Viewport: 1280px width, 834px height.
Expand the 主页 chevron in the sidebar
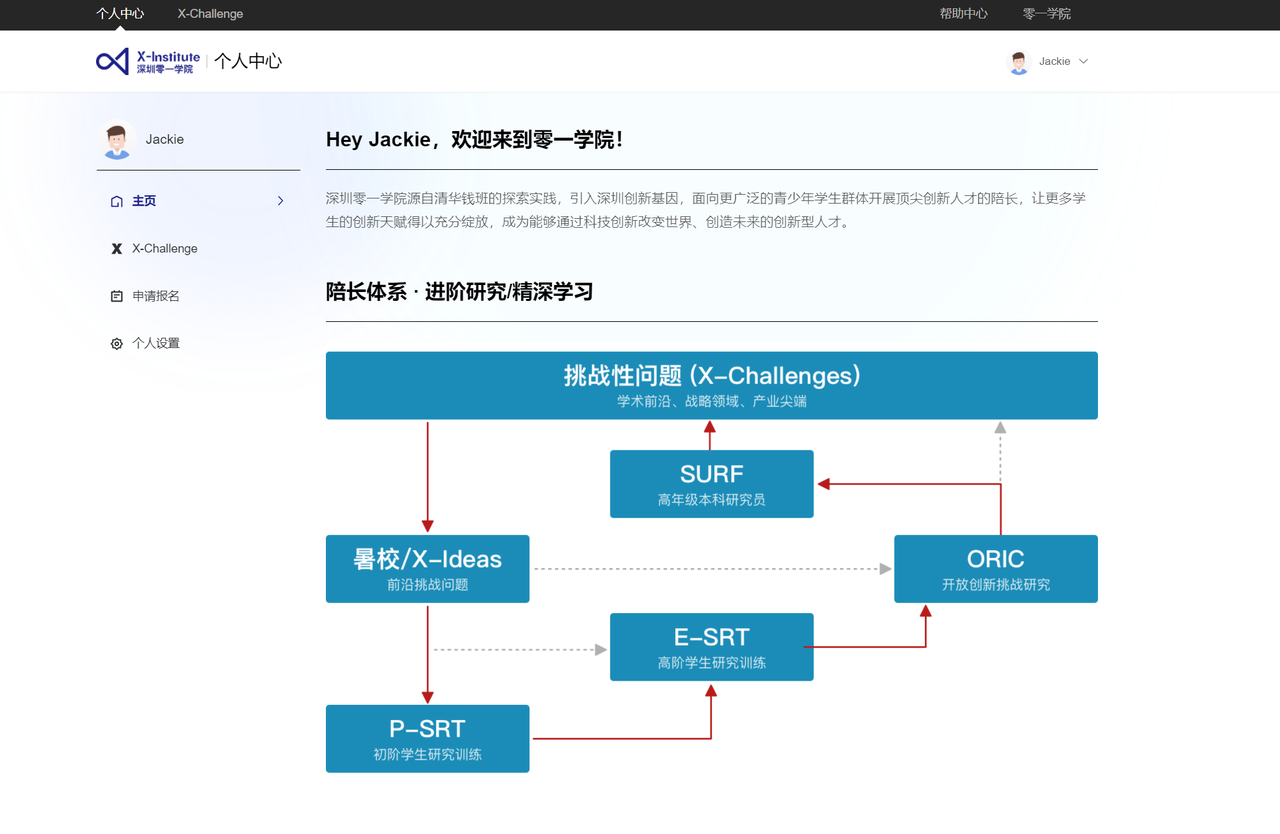click(x=280, y=201)
